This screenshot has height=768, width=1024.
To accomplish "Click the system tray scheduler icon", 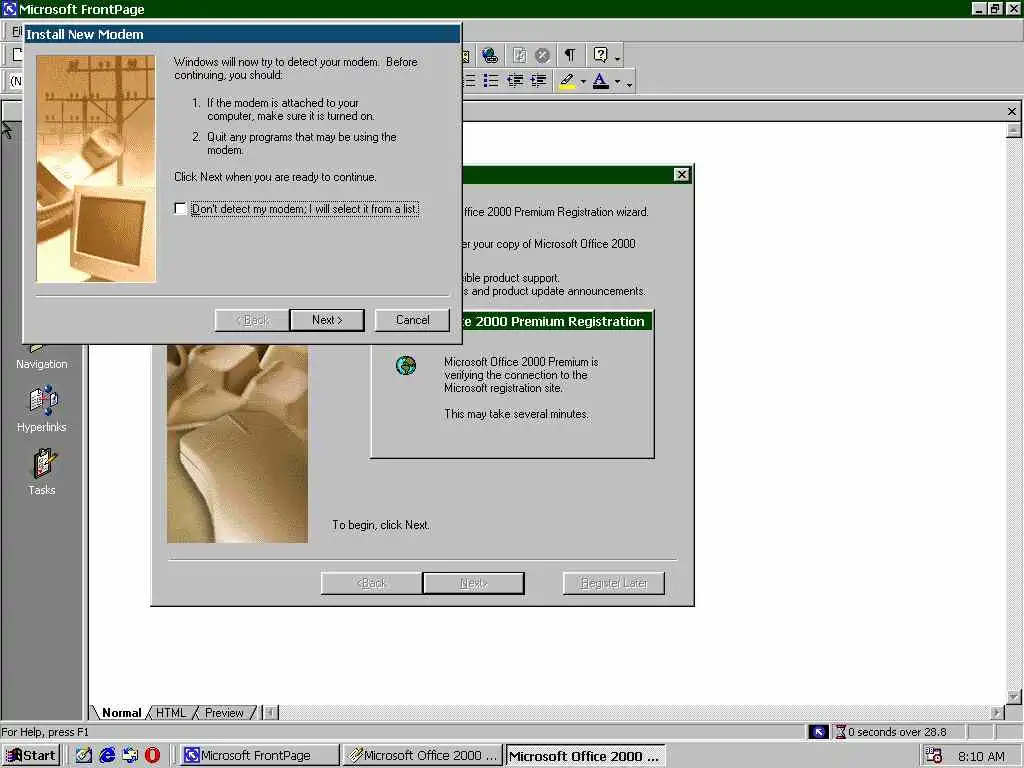I will [x=934, y=756].
